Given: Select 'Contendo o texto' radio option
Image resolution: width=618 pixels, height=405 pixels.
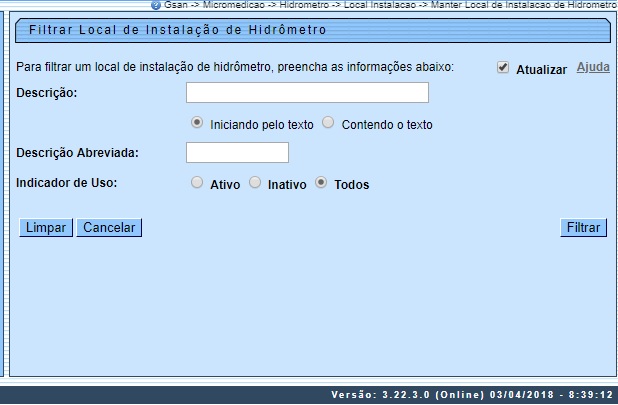Looking at the screenshot, I should [328, 123].
